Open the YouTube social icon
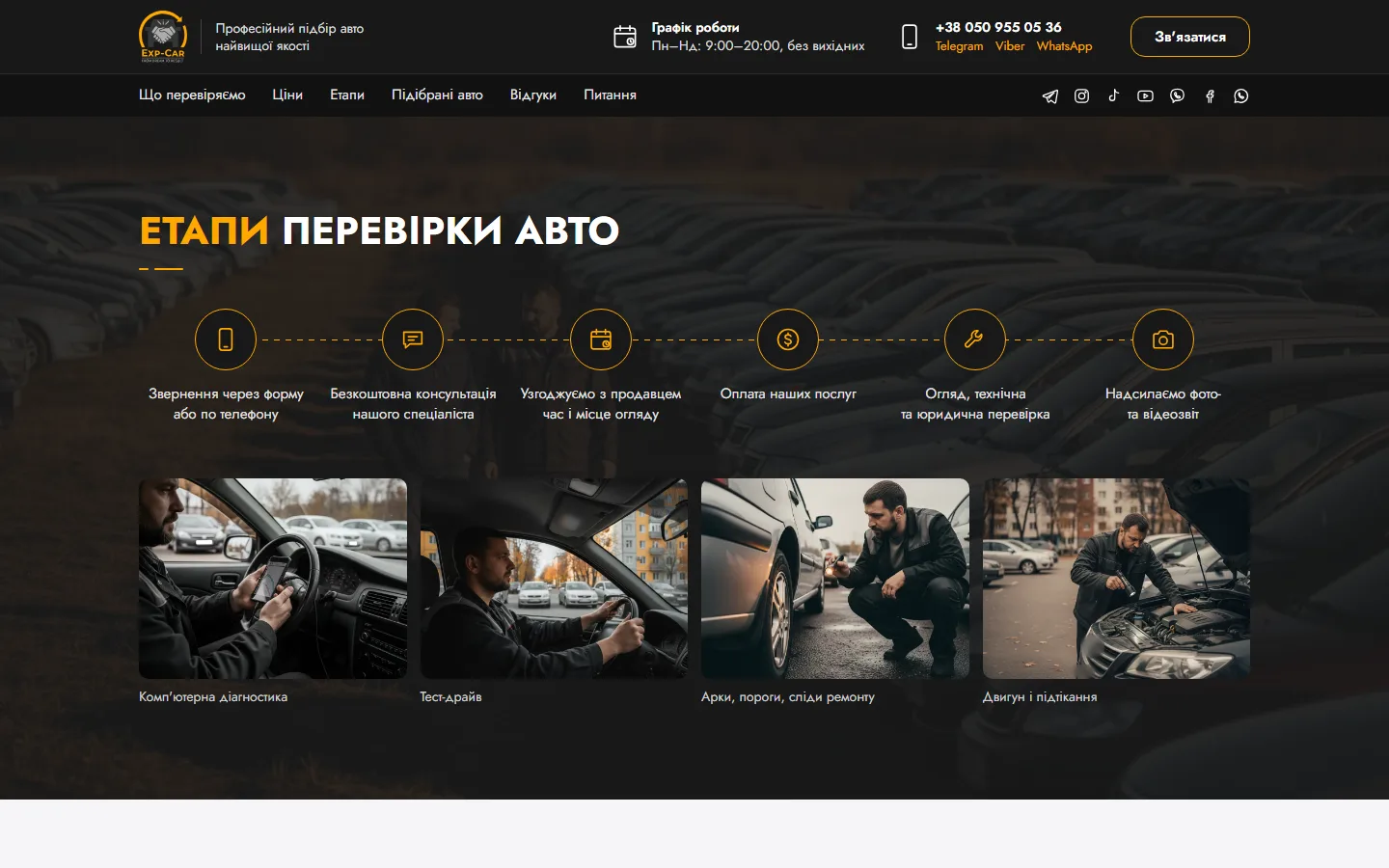Image resolution: width=1389 pixels, height=868 pixels. pyautogui.click(x=1145, y=95)
